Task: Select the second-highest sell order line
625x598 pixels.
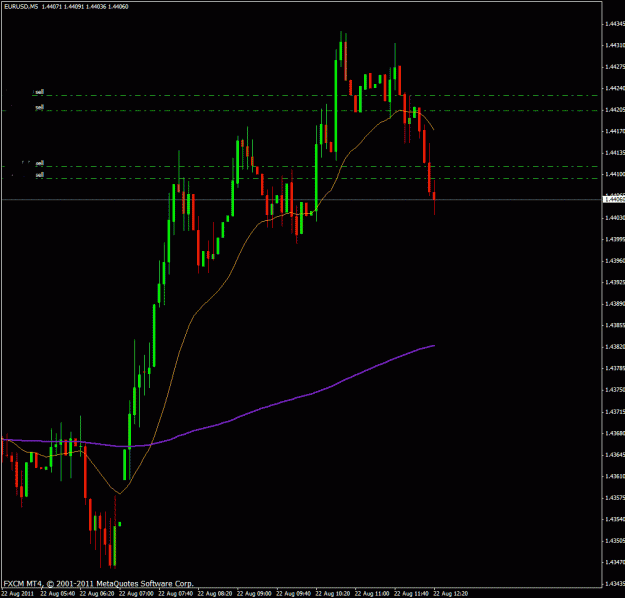Action: point(300,110)
